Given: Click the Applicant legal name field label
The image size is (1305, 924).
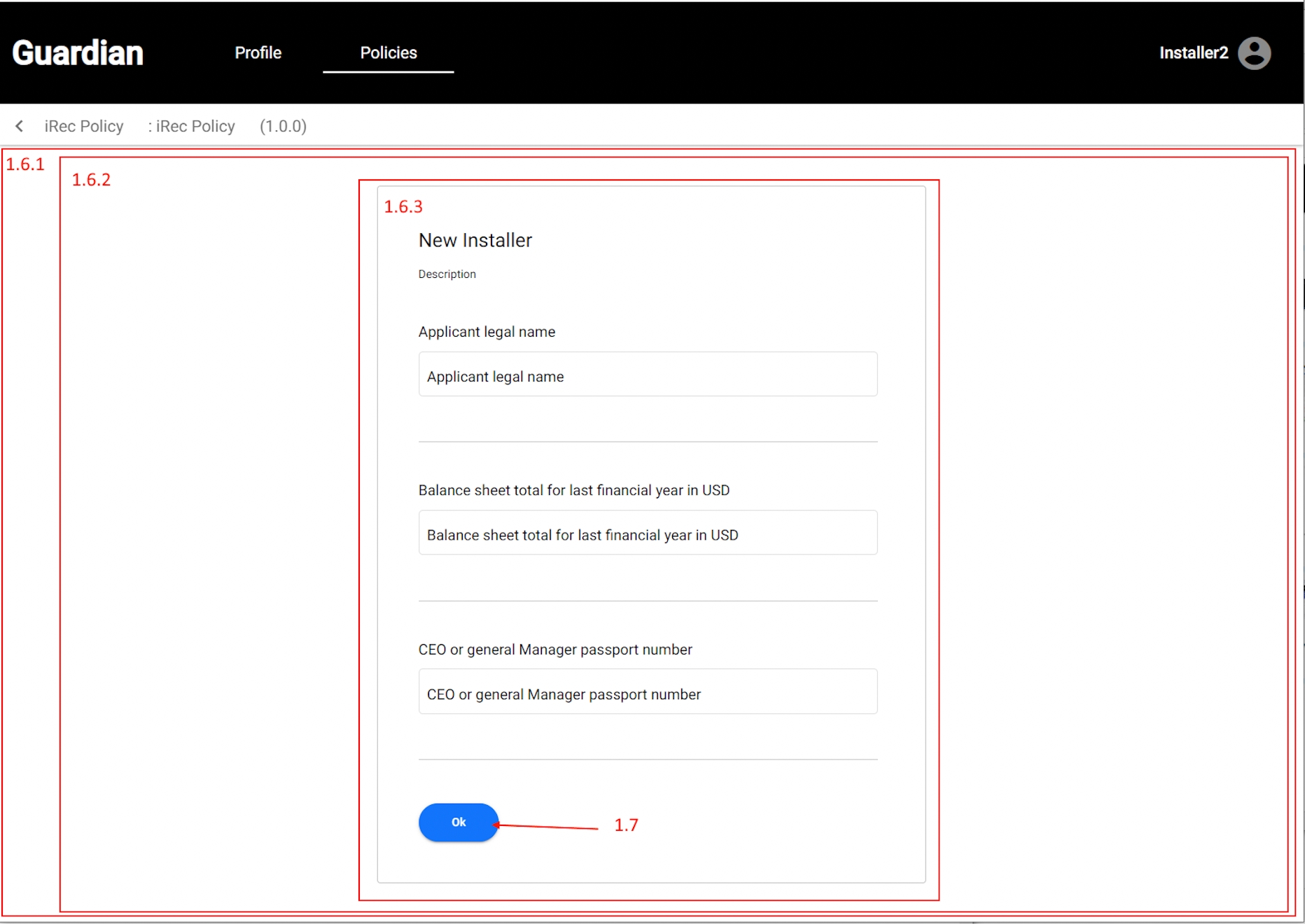Looking at the screenshot, I should point(487,332).
